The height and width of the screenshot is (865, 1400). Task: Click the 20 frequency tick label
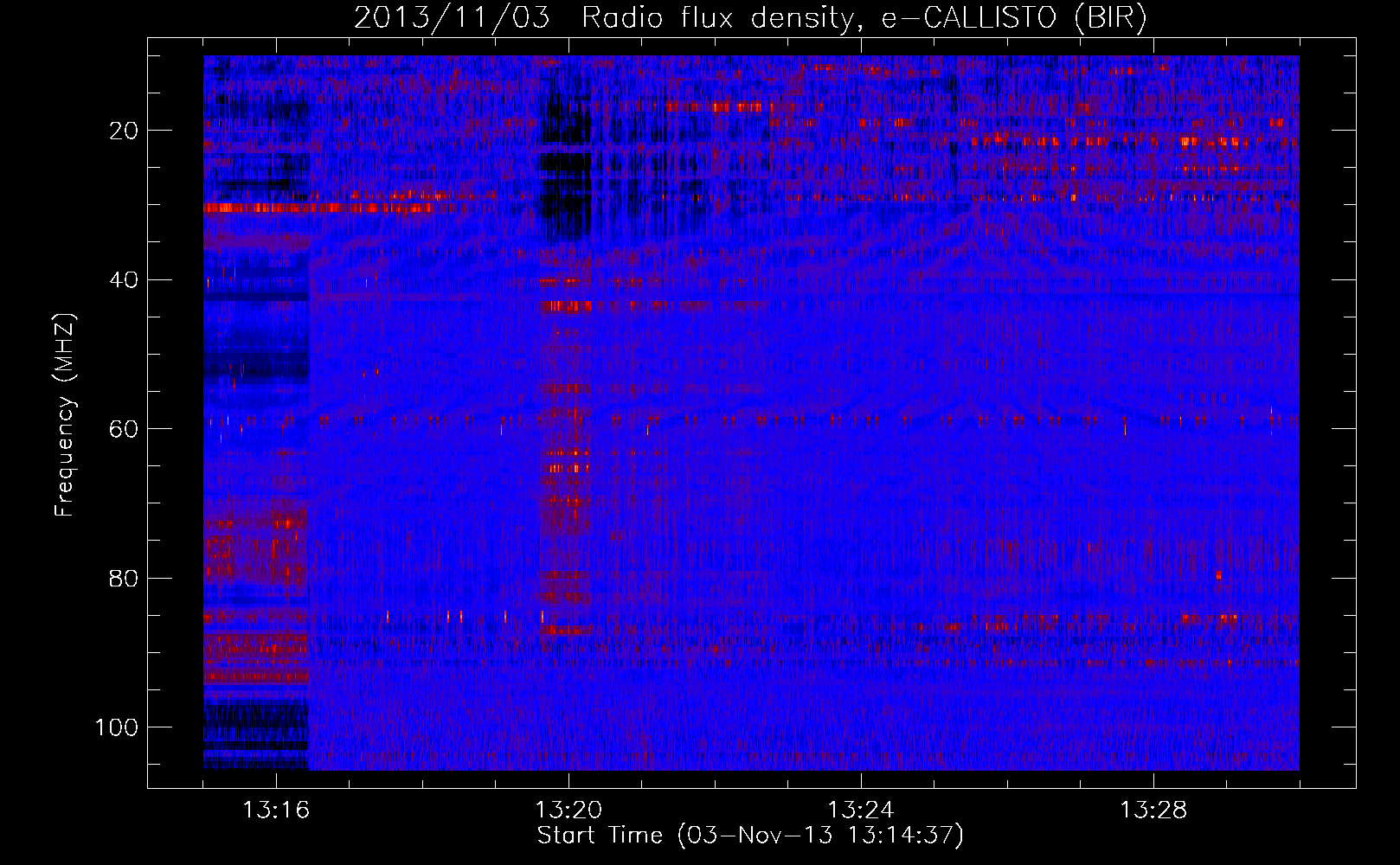(124, 131)
